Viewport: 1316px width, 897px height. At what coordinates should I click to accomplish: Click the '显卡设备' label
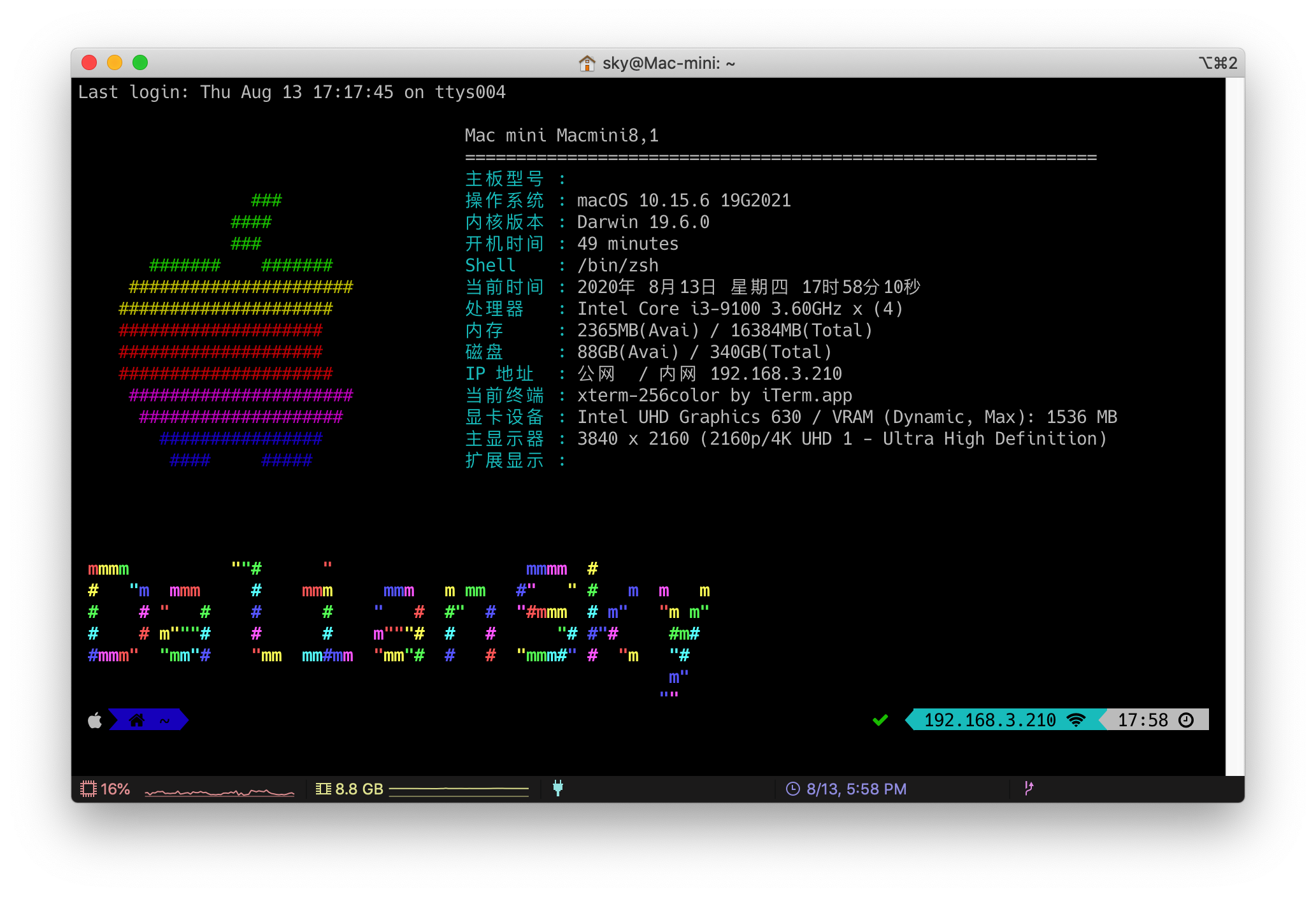point(504,417)
